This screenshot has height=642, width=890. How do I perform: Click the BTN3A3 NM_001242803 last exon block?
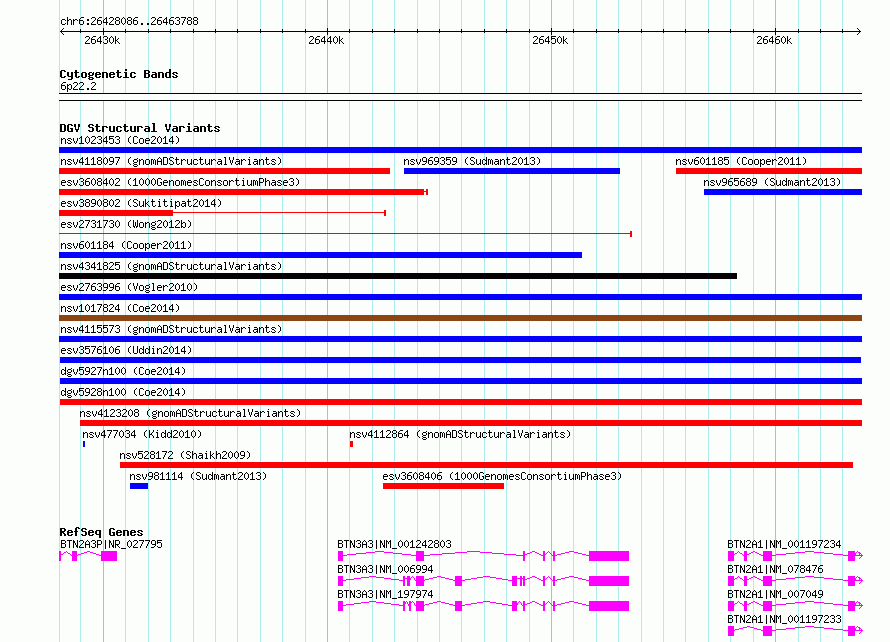(x=609, y=556)
